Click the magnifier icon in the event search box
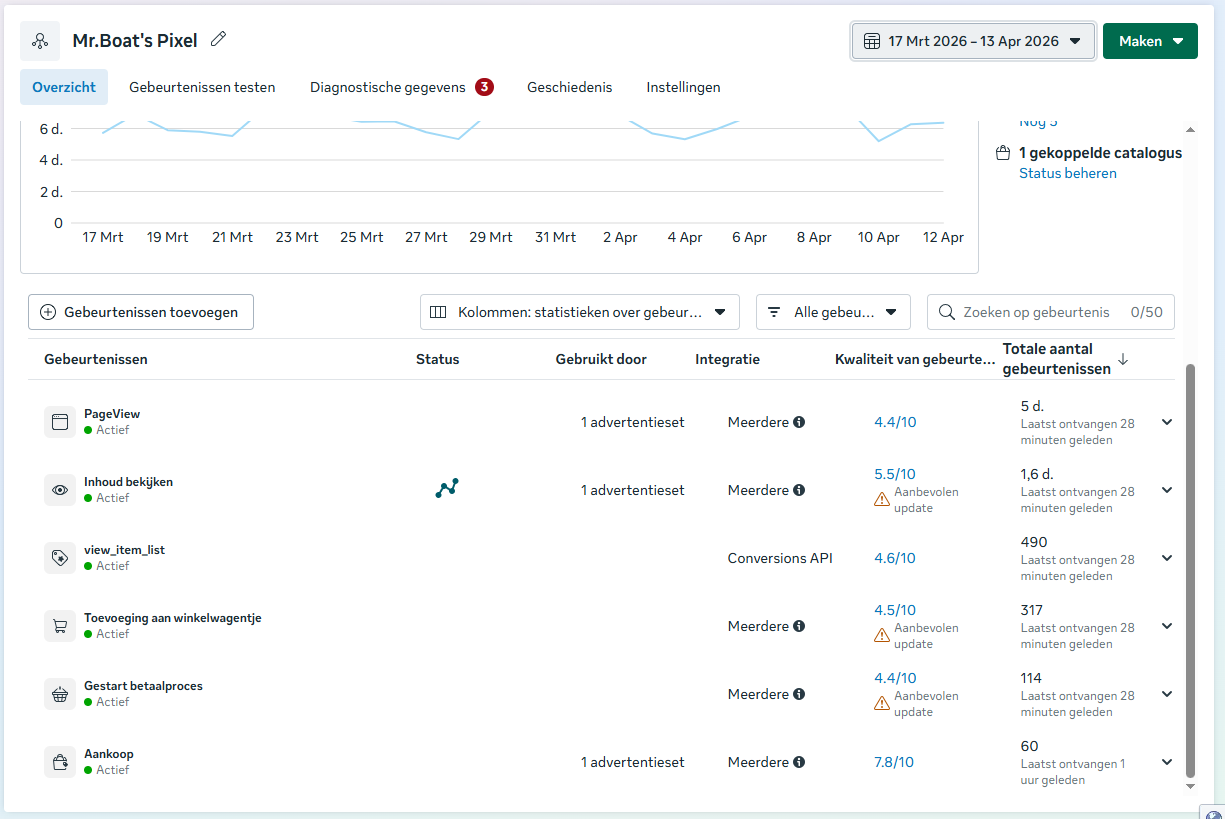 tap(946, 312)
